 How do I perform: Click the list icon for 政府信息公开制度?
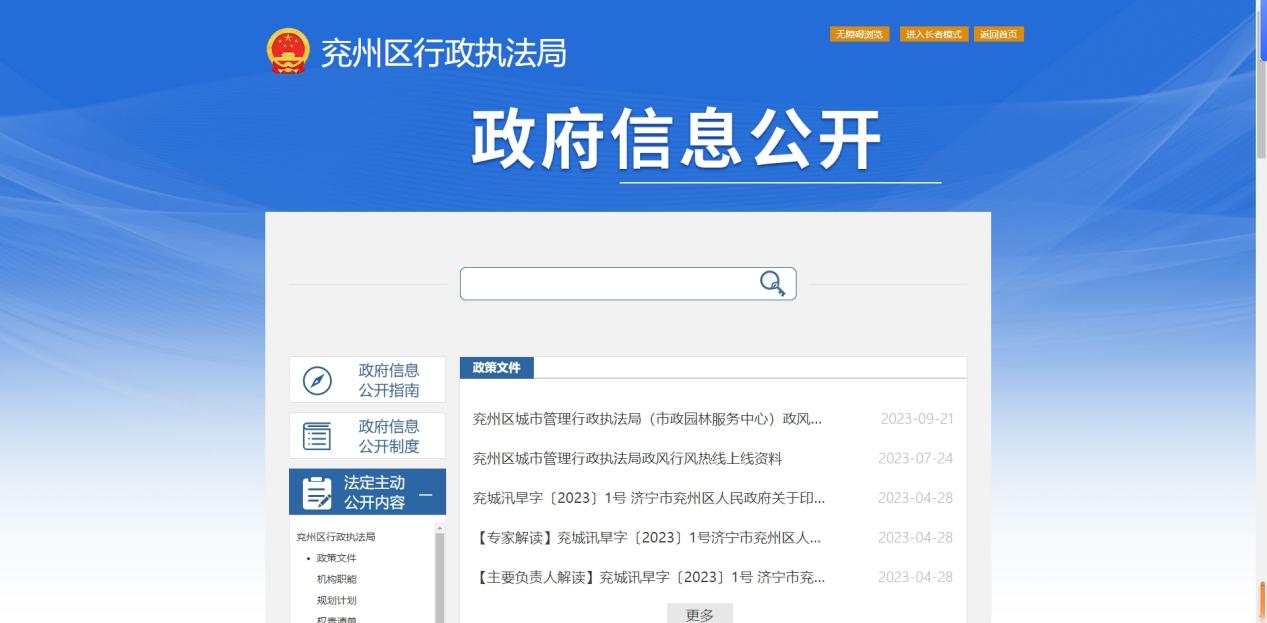point(317,436)
